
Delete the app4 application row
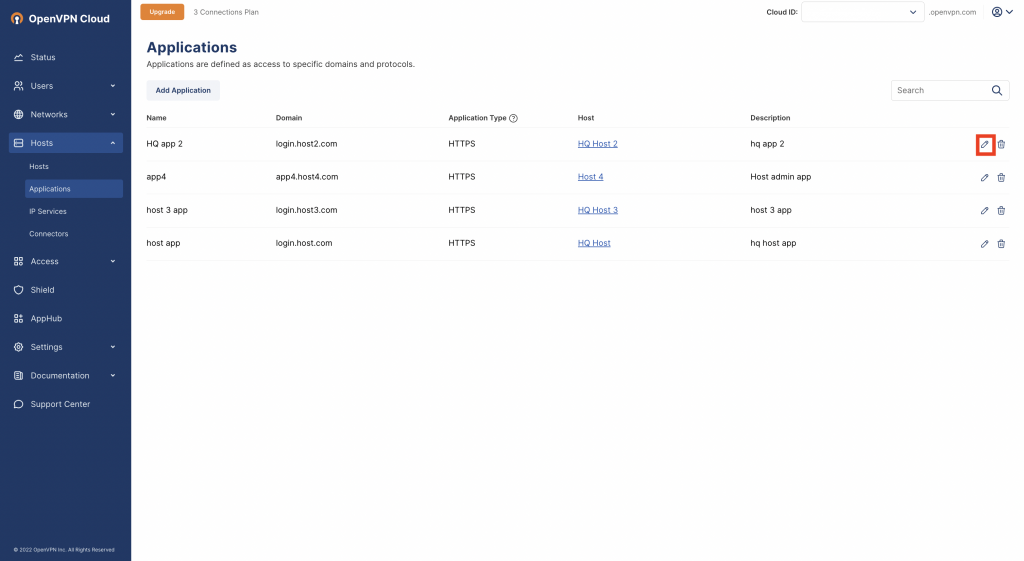(1001, 178)
